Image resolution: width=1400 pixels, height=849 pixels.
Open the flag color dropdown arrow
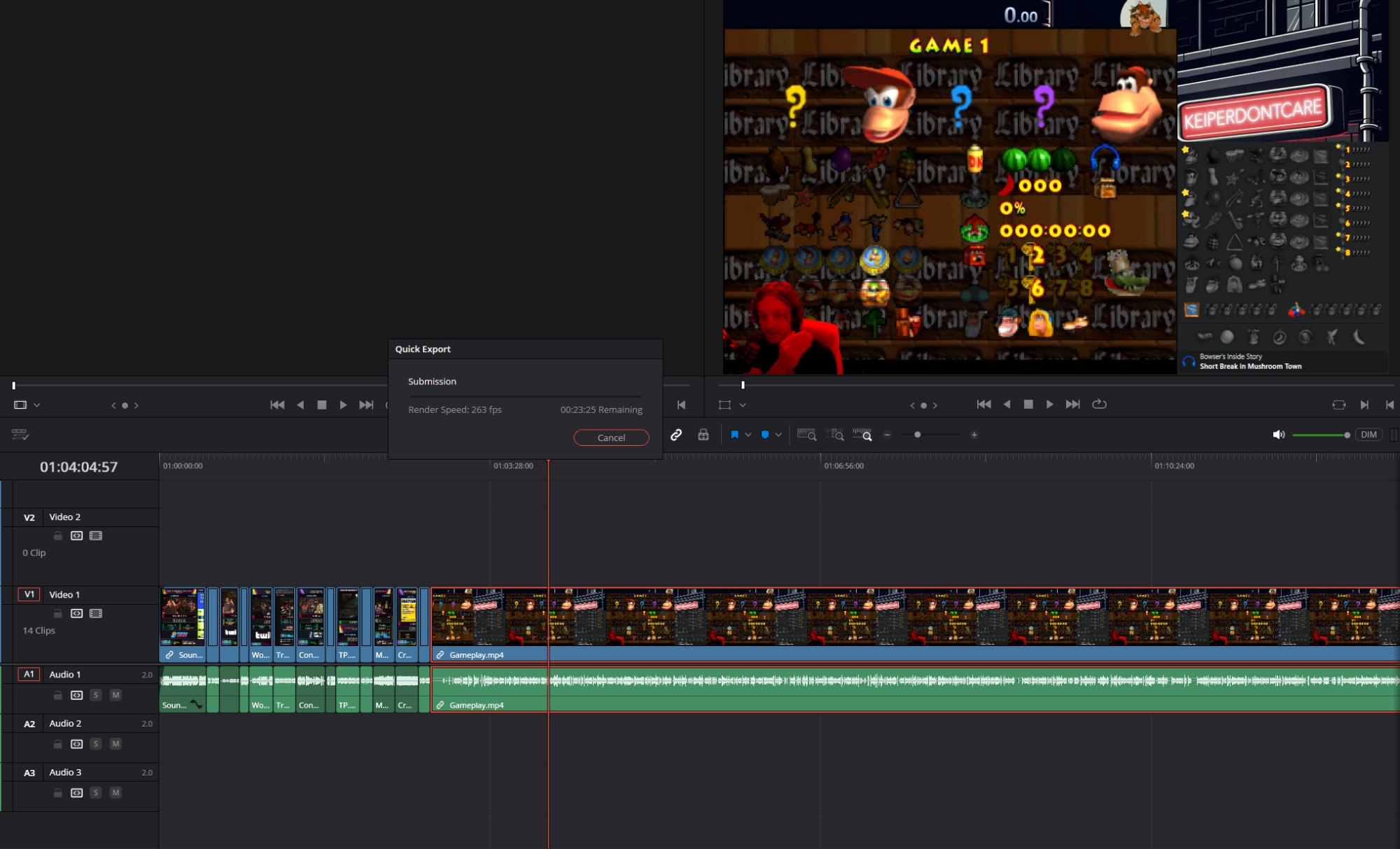pyautogui.click(x=748, y=435)
